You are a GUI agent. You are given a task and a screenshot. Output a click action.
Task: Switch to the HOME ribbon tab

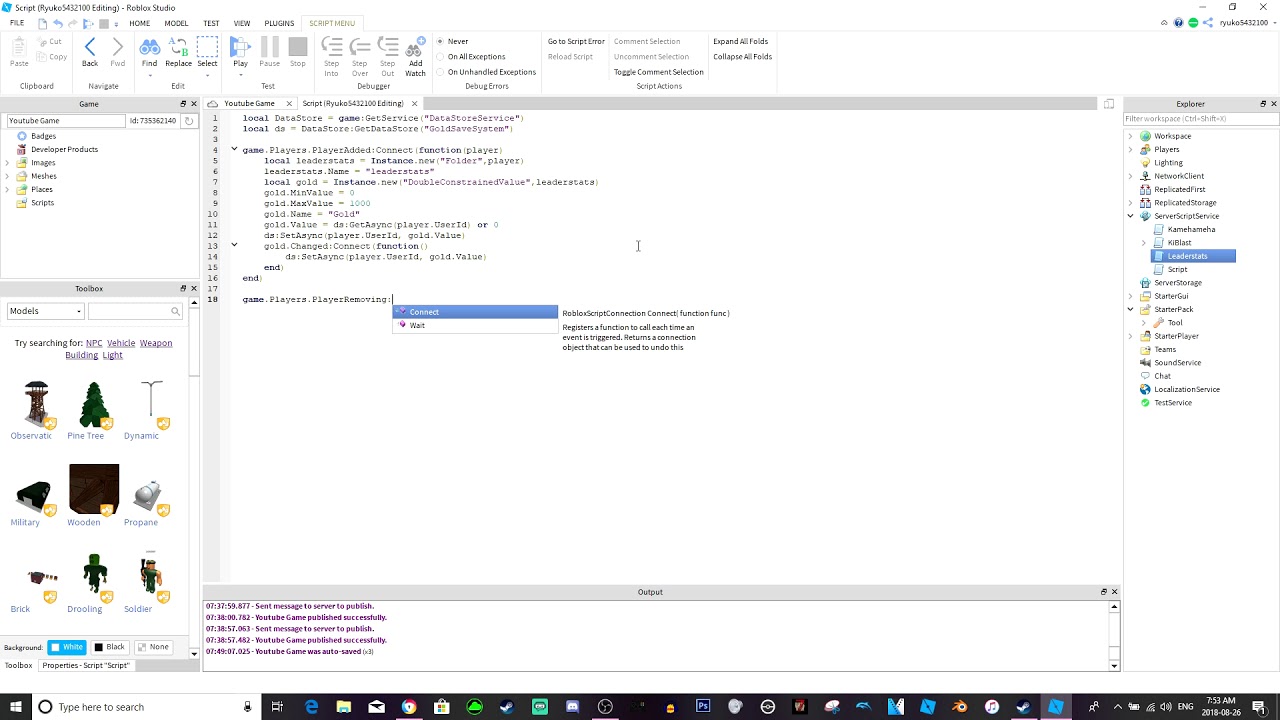[x=139, y=23]
